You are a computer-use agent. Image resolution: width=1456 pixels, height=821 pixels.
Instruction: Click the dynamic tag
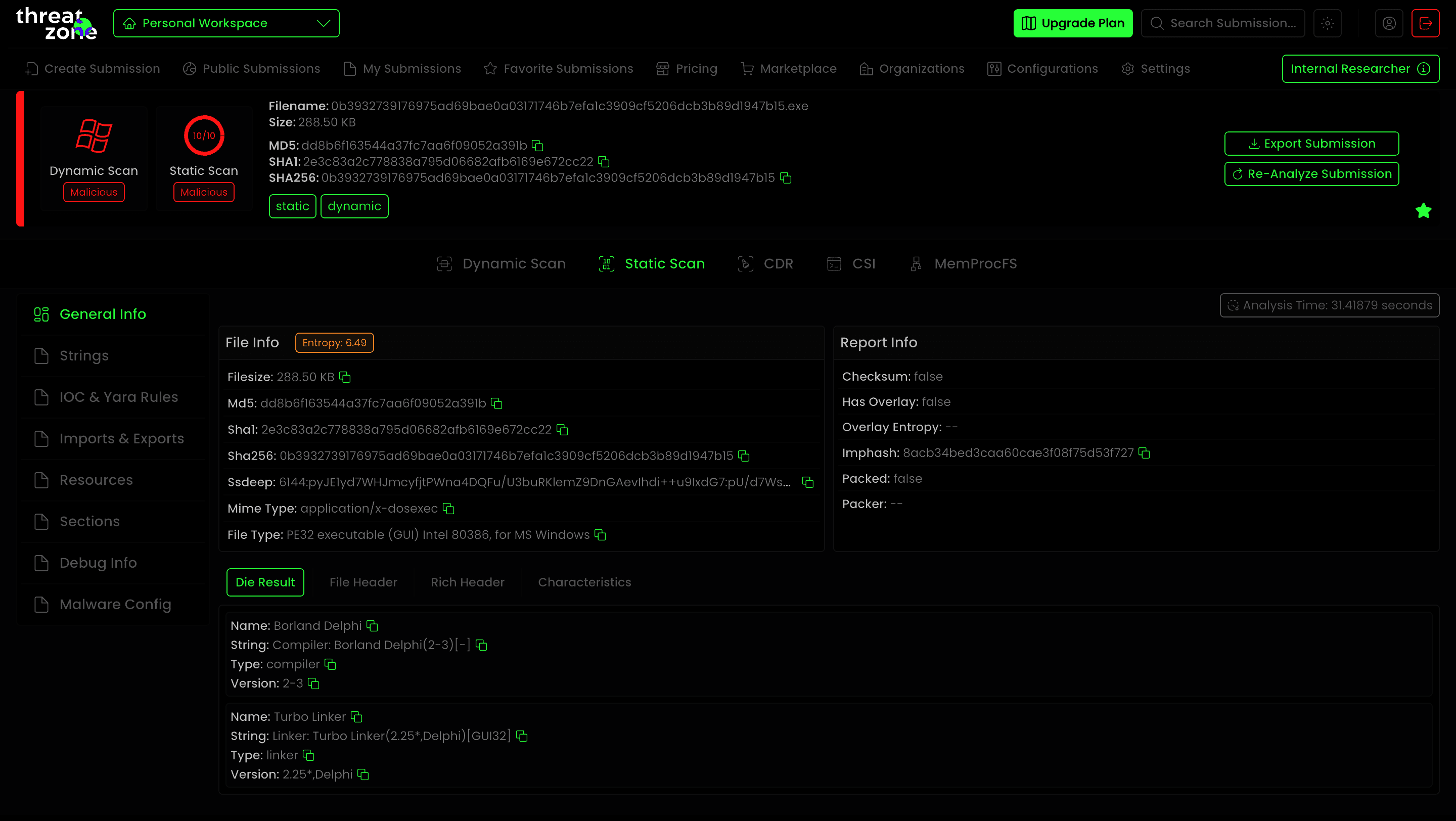coord(354,206)
